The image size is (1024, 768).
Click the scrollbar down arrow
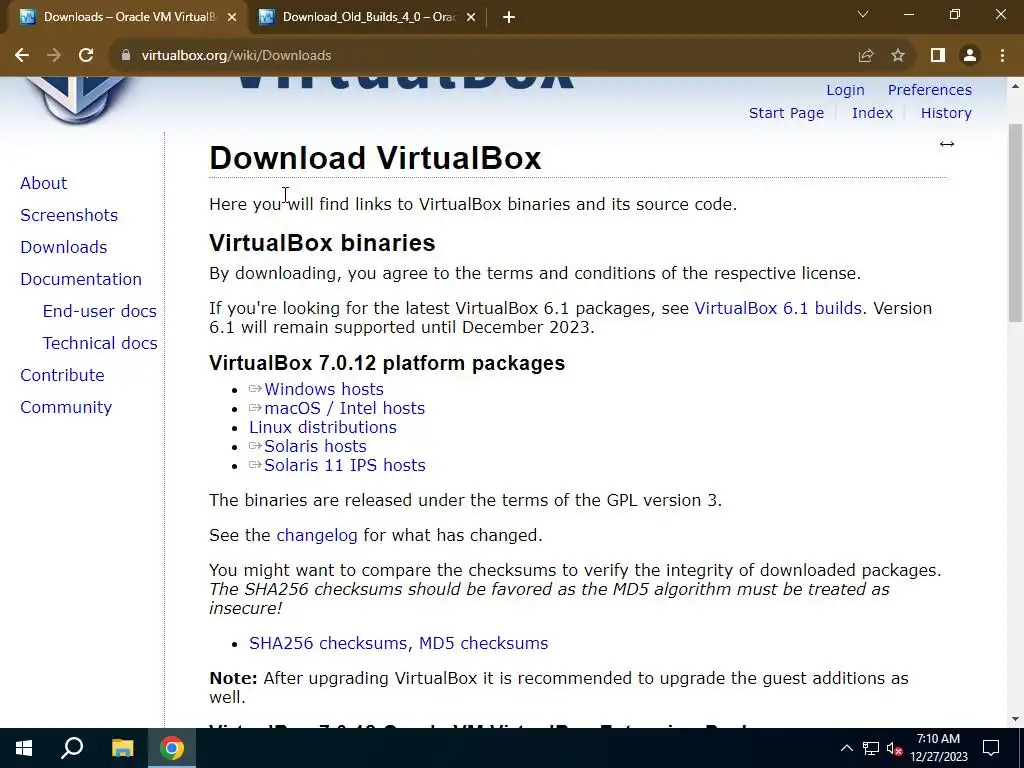tap(1016, 719)
